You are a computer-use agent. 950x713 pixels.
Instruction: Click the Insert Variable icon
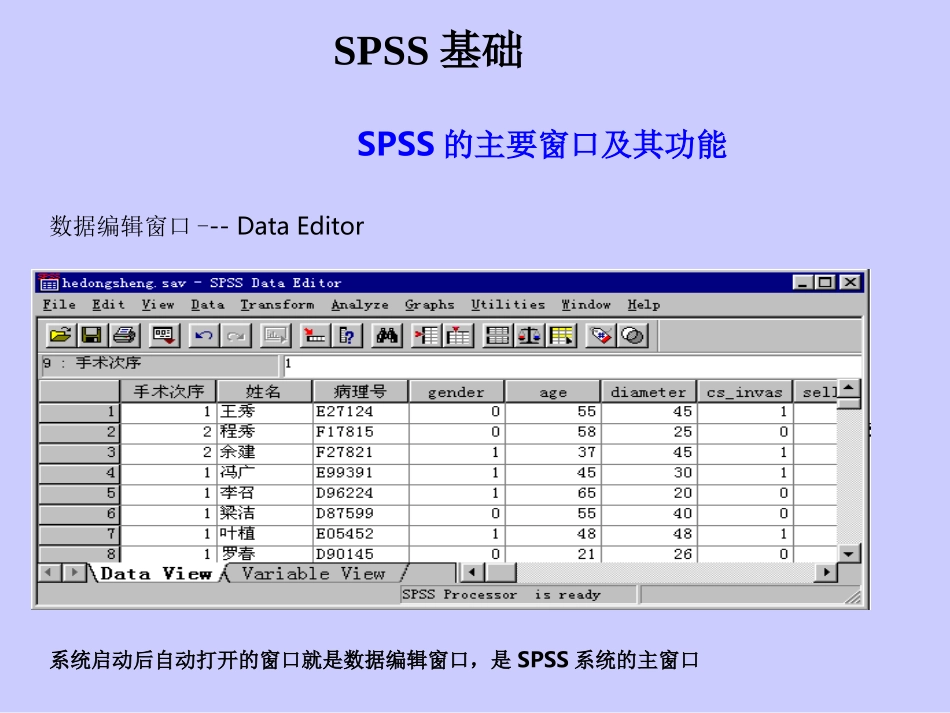(x=458, y=335)
